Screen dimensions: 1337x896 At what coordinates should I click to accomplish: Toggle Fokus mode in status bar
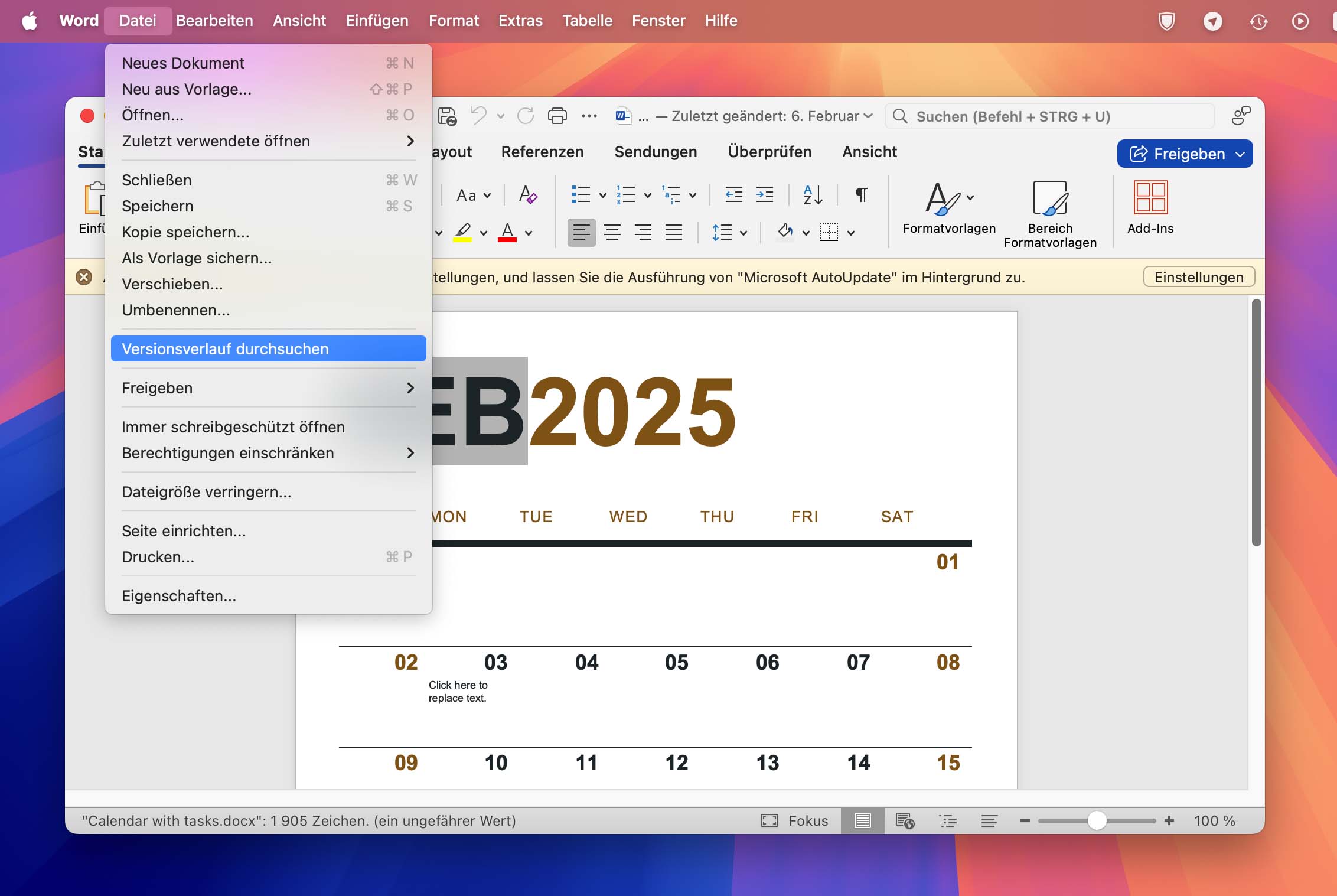(x=794, y=820)
